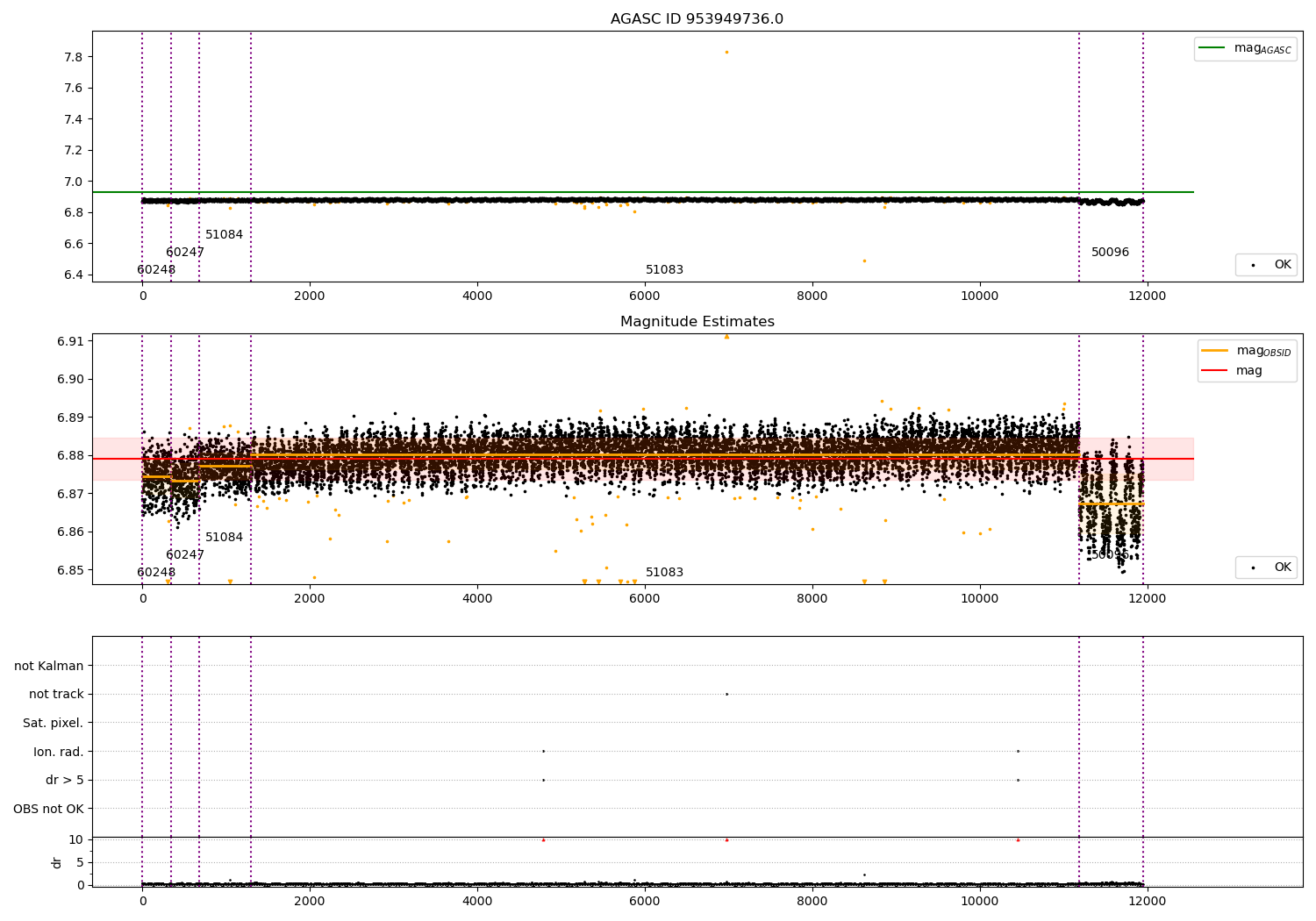Click the vertical 'dr' axis label
The width and height of the screenshot is (1316, 921).
click(57, 862)
